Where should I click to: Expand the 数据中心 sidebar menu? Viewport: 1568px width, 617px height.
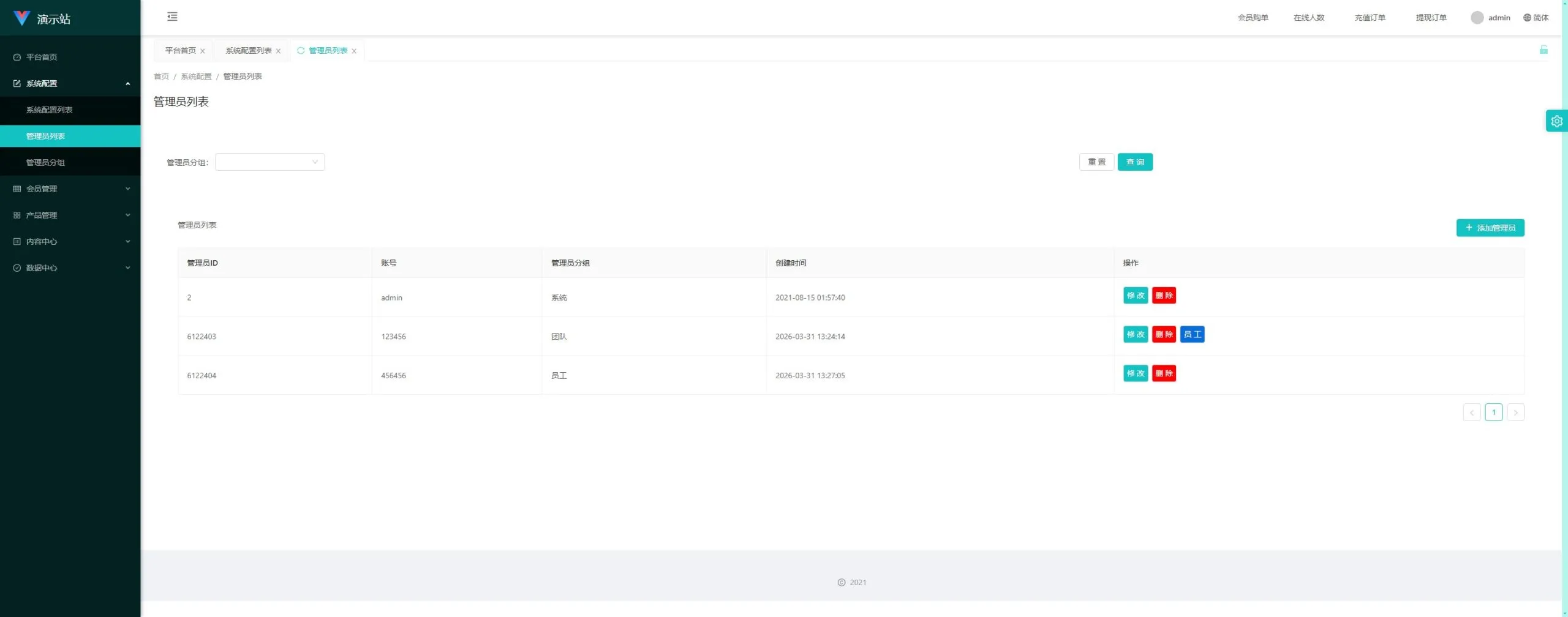tap(70, 267)
